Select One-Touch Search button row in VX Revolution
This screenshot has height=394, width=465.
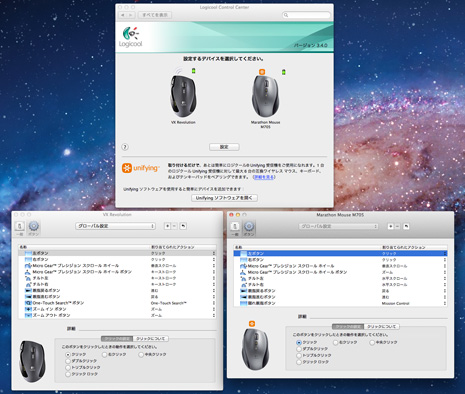coord(117,303)
